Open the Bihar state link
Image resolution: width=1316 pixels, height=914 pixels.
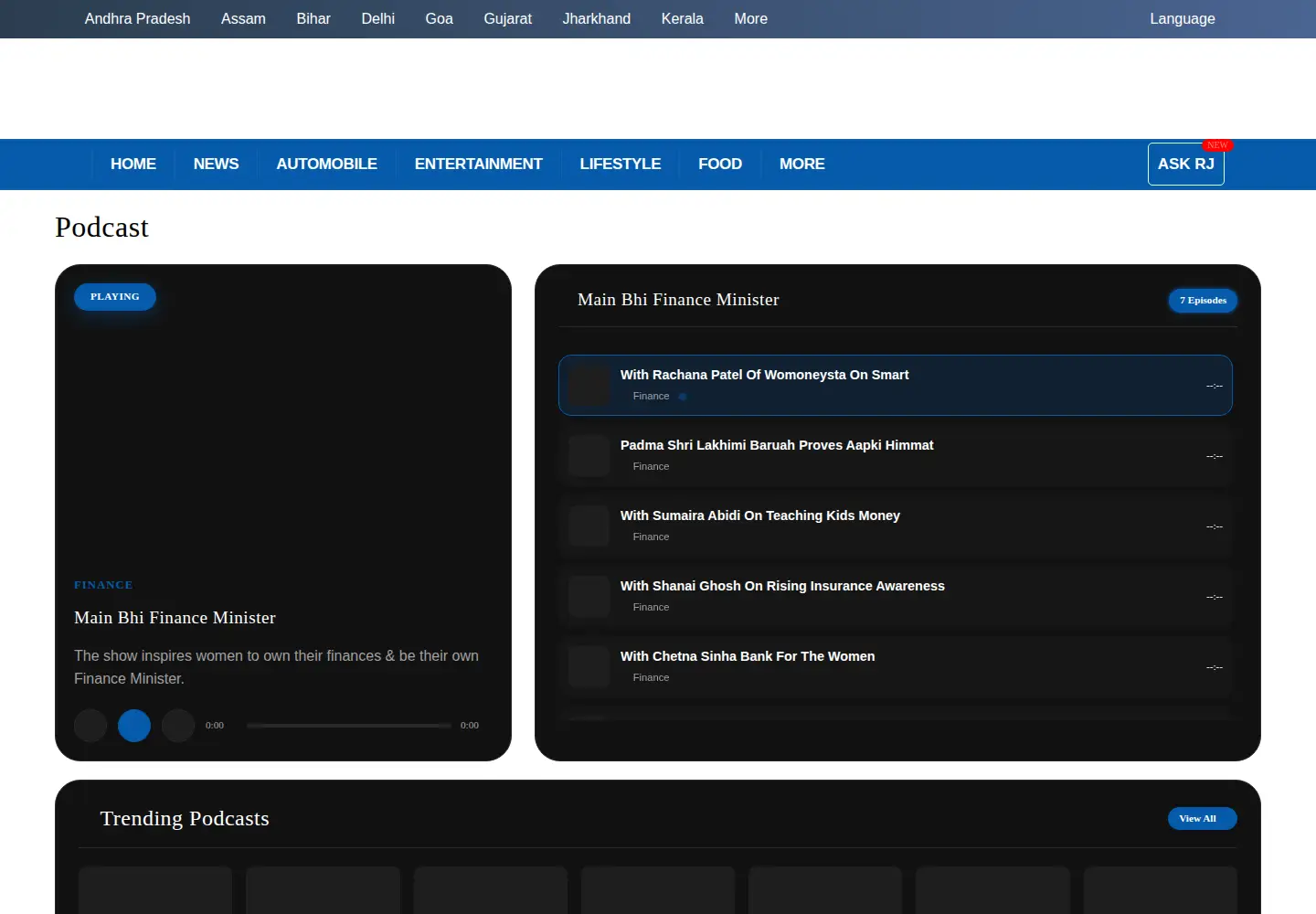click(313, 18)
